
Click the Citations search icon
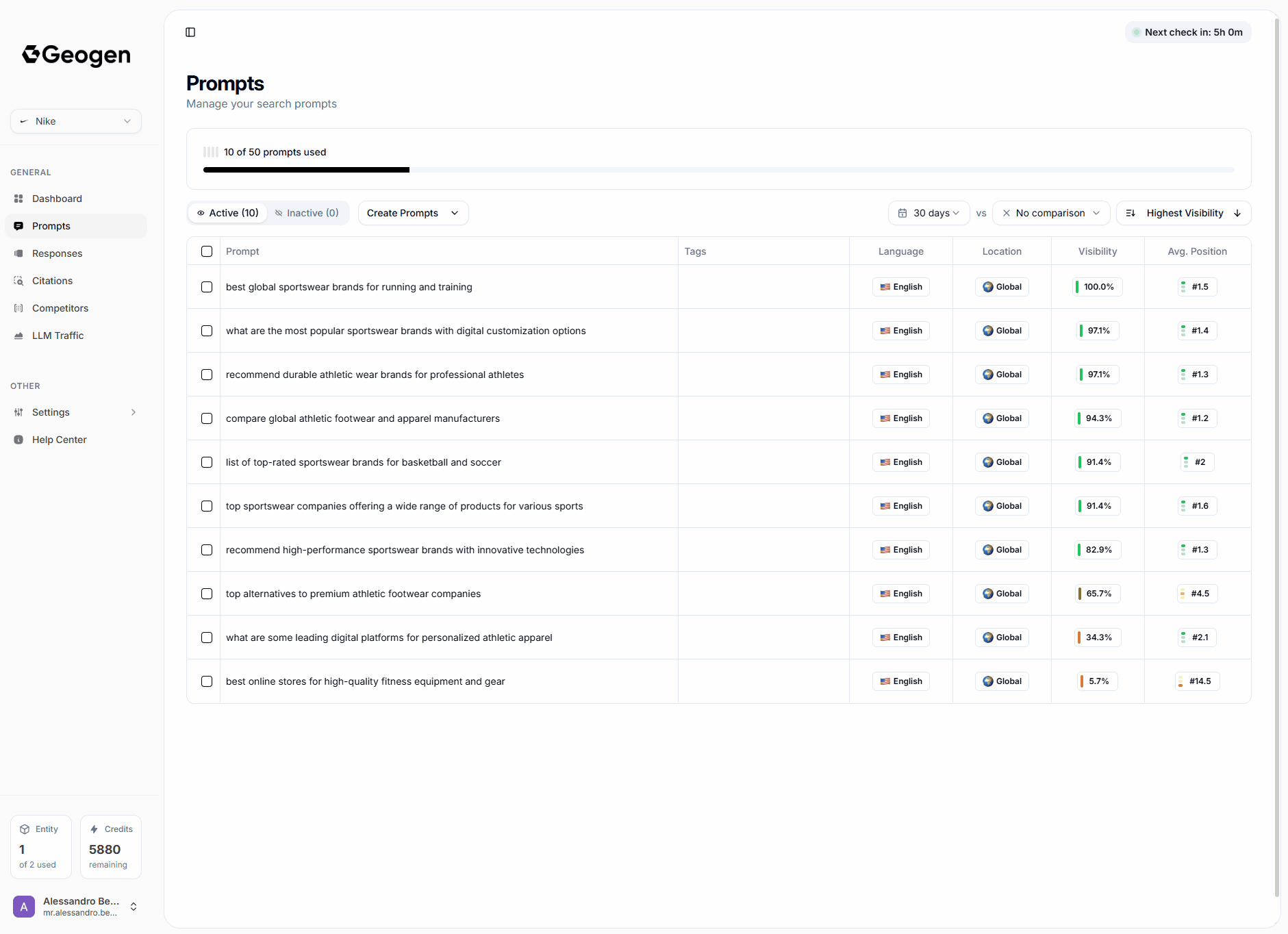(18, 281)
